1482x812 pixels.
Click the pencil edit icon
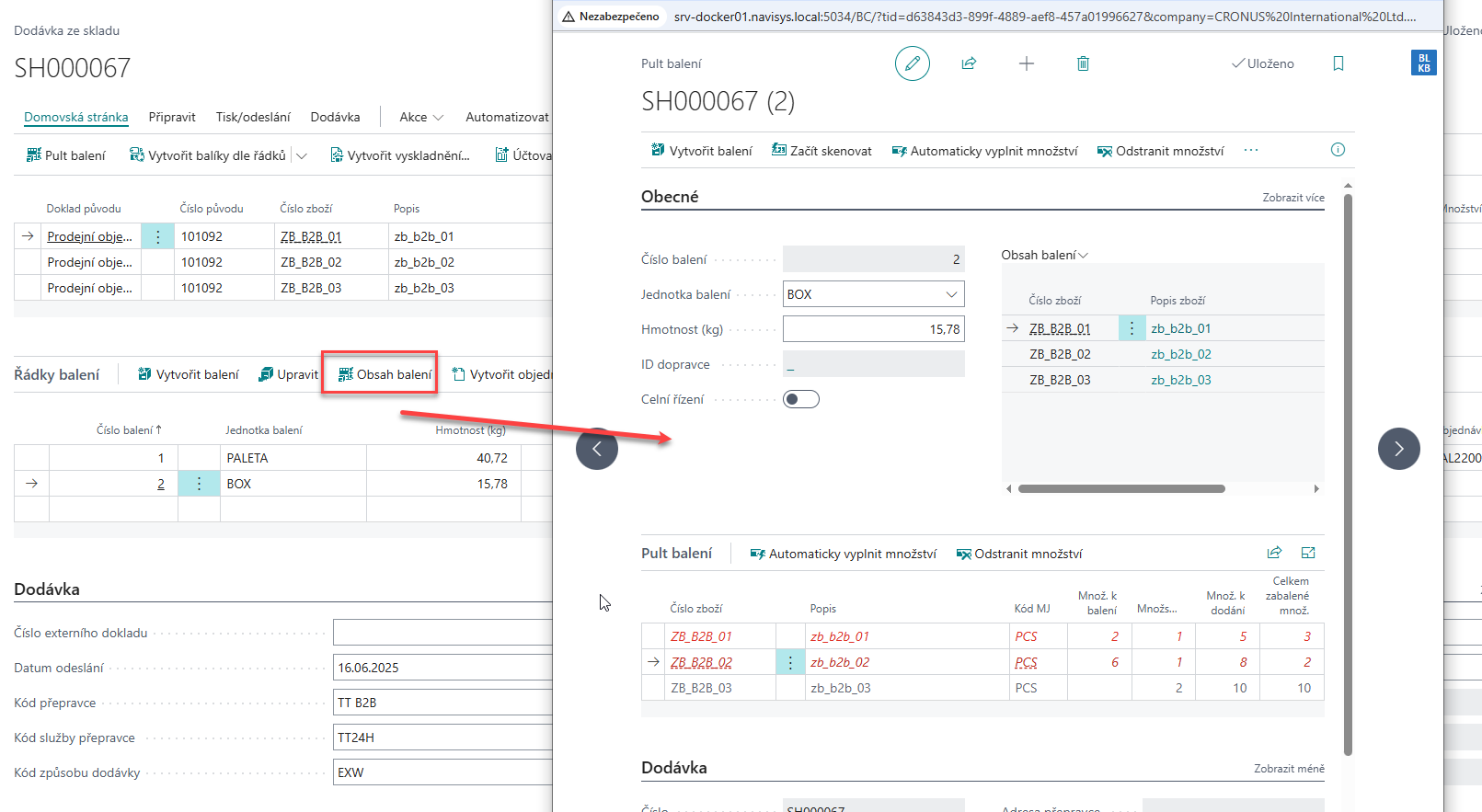(x=912, y=63)
